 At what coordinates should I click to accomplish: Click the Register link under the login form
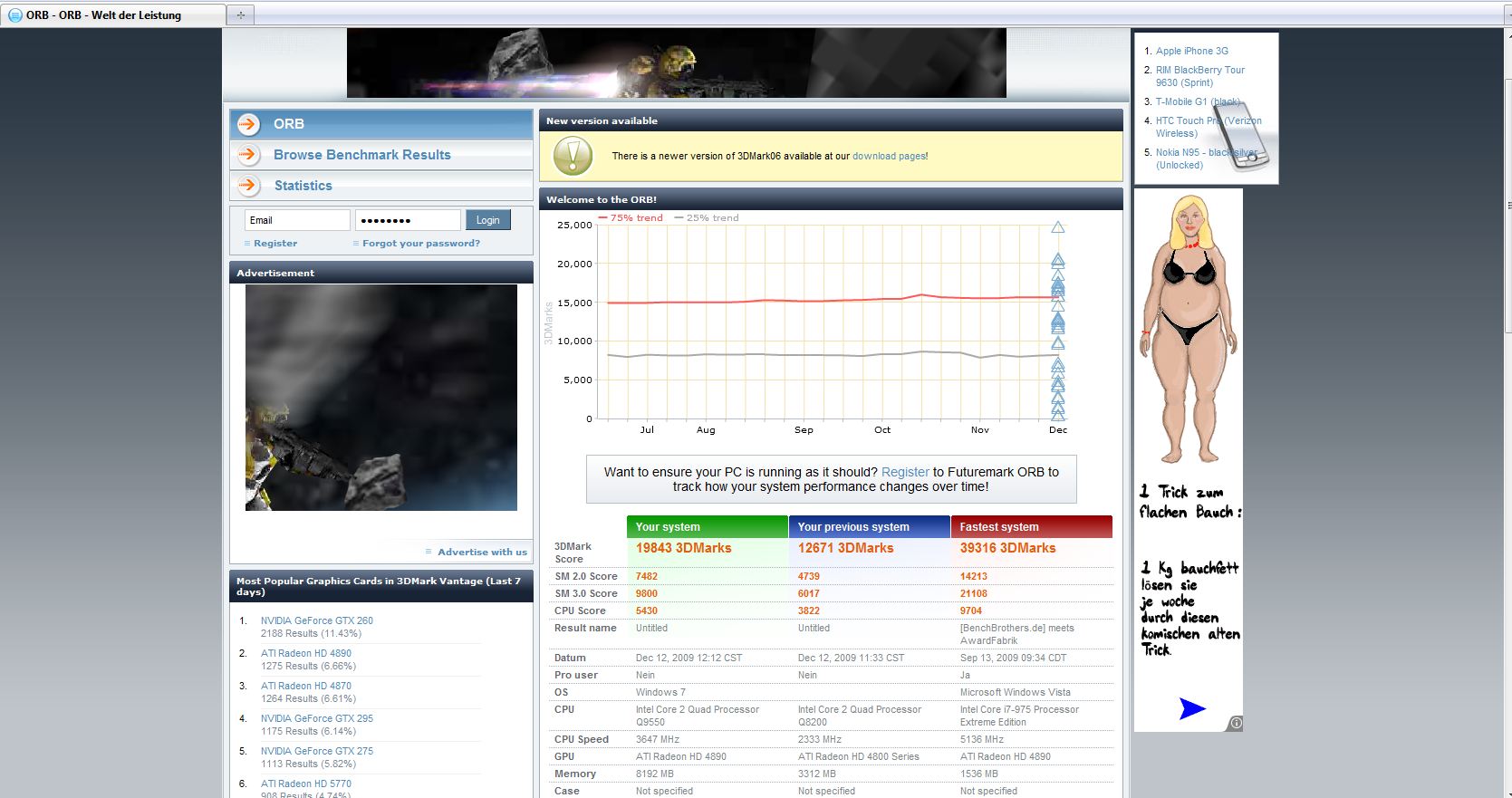click(275, 244)
